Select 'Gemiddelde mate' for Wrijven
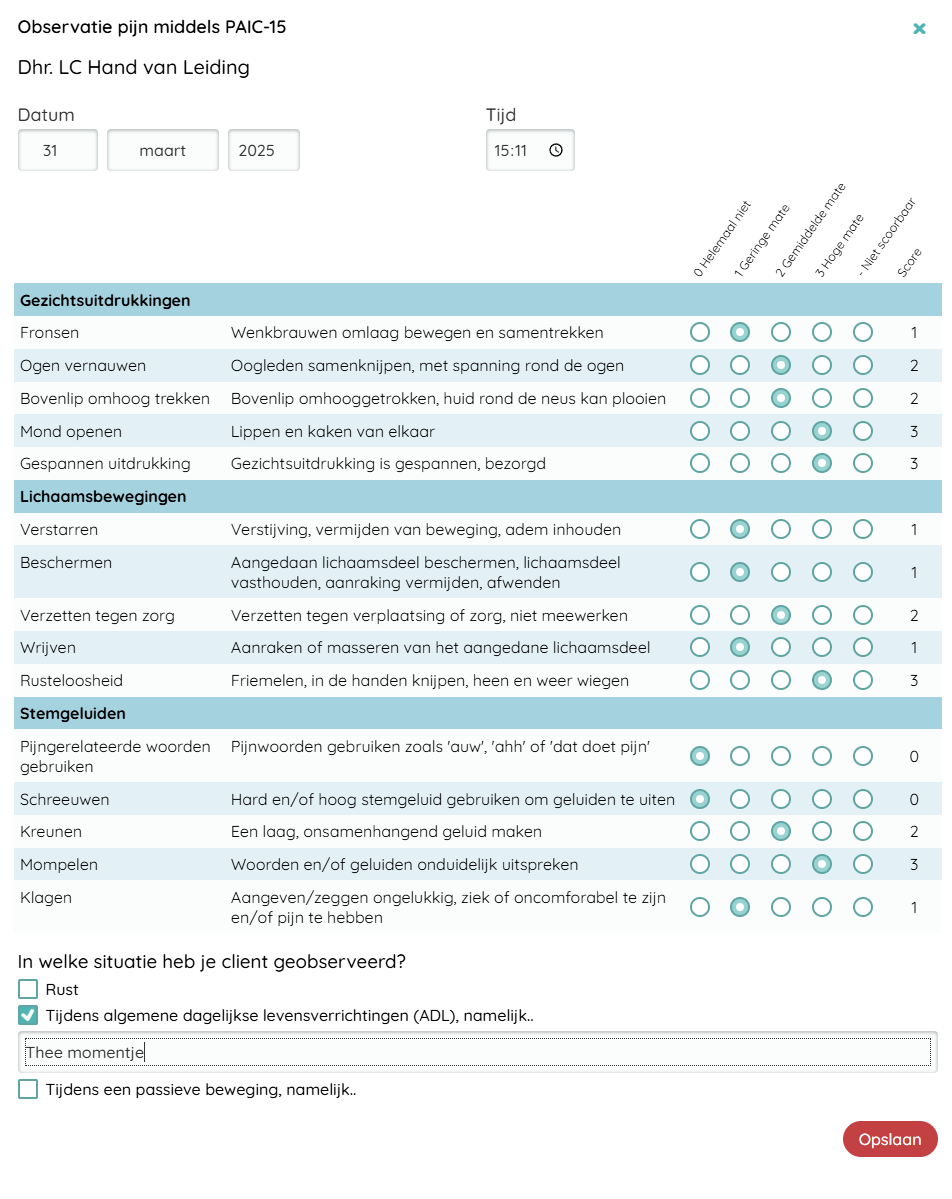The height and width of the screenshot is (1199, 952). tap(781, 647)
